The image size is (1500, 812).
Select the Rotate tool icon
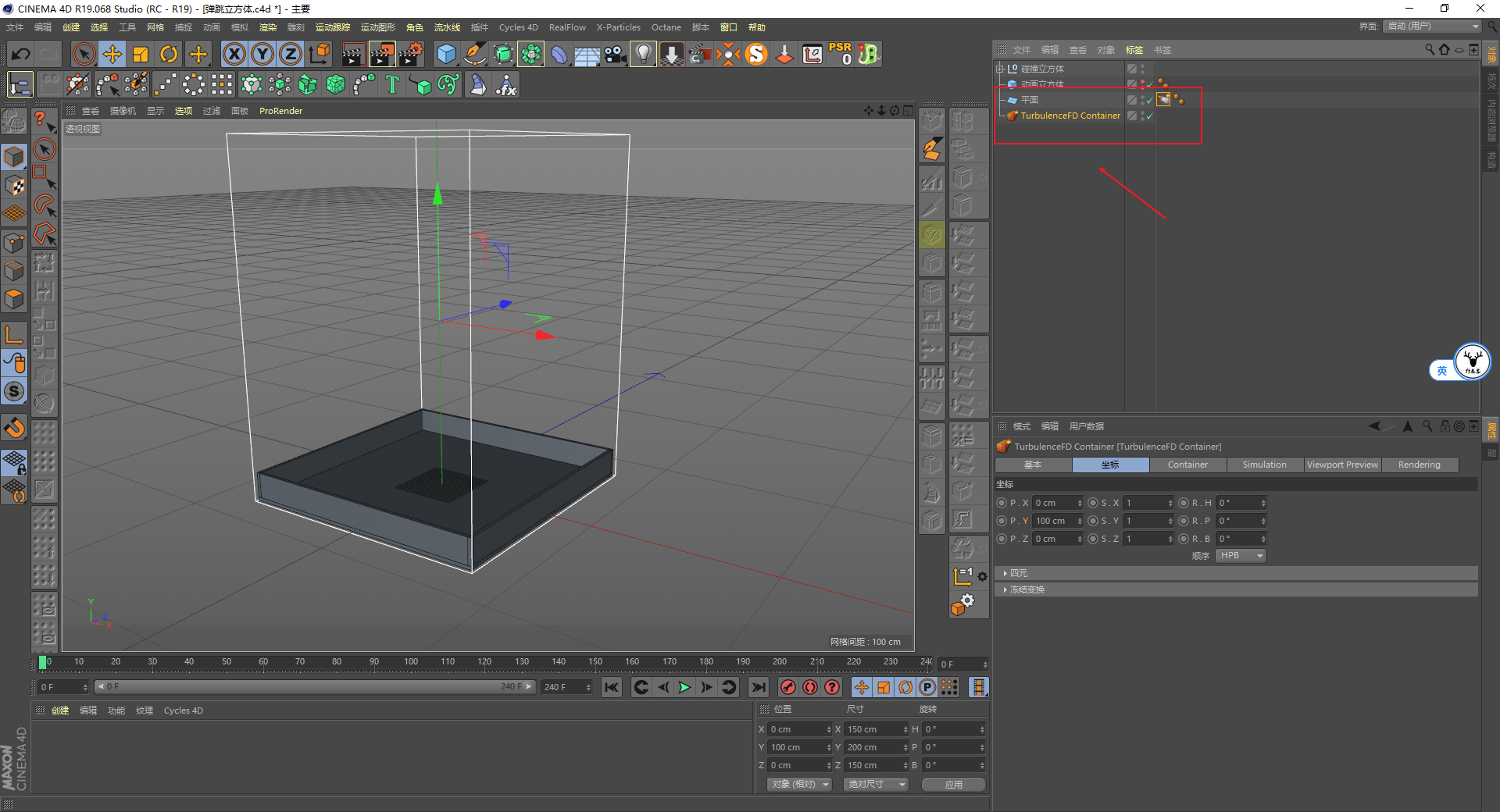pos(169,54)
